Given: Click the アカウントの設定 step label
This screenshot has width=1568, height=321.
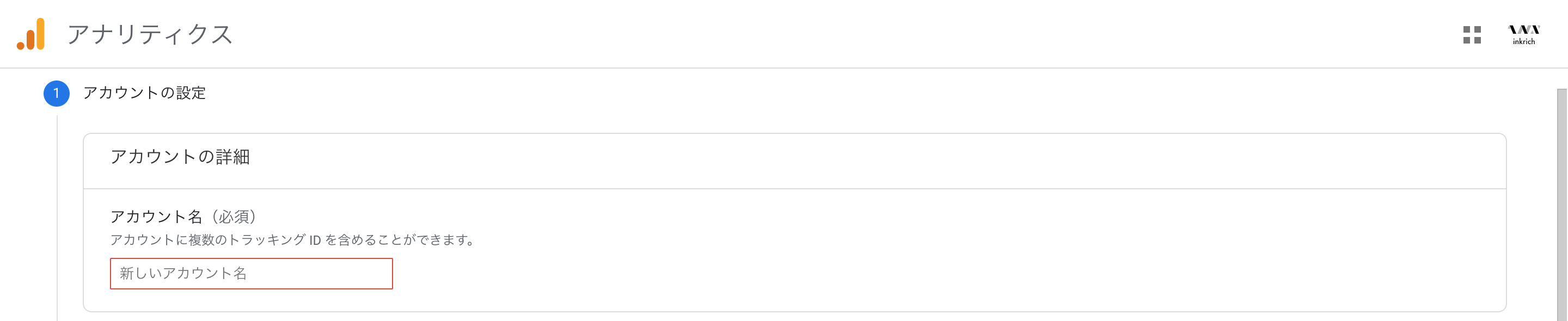Looking at the screenshot, I should tap(144, 93).
